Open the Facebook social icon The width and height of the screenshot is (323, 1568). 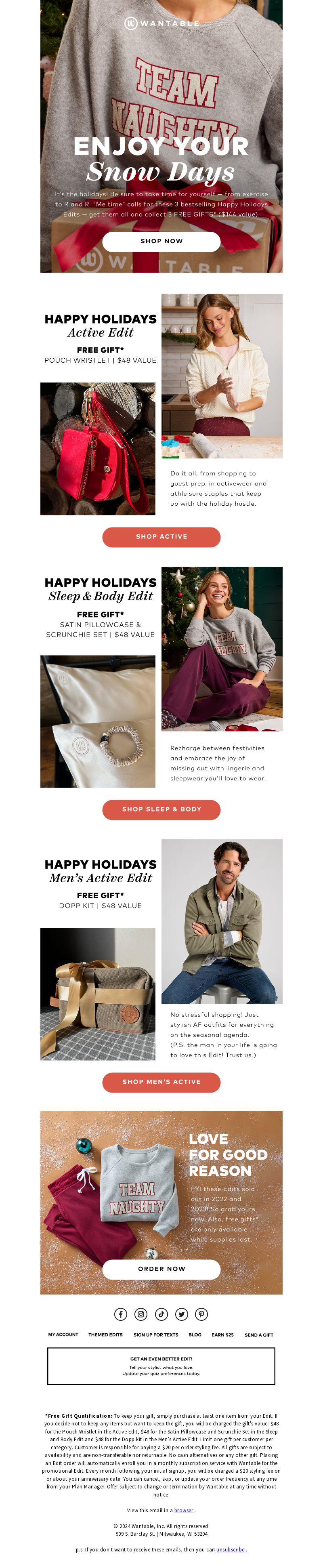(120, 1314)
